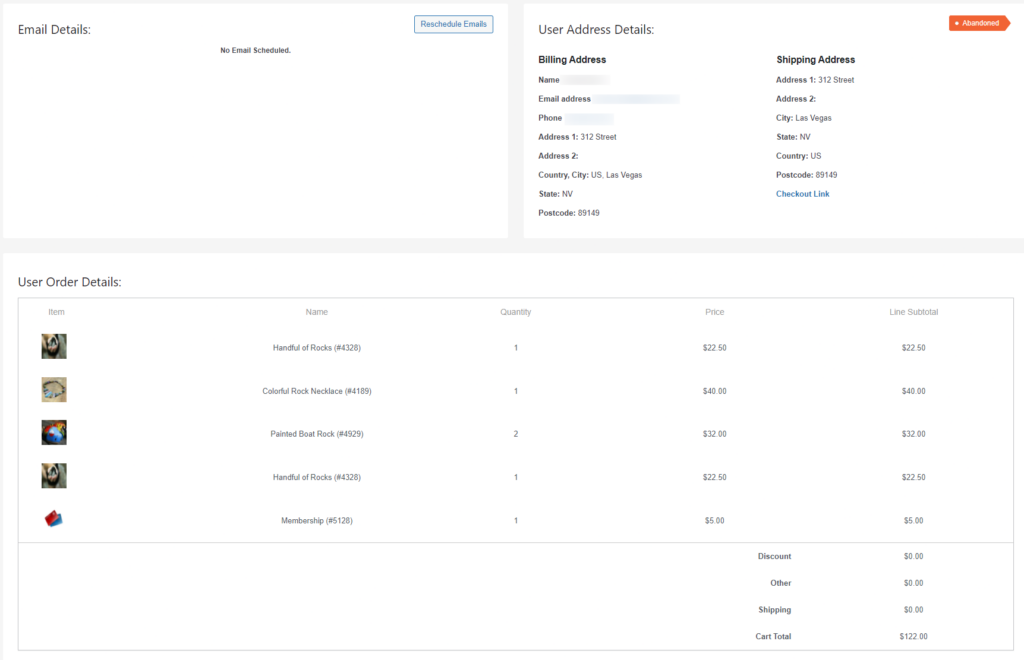The height and width of the screenshot is (660, 1024).
Task: Click the Membership item red icon
Action: click(x=54, y=519)
